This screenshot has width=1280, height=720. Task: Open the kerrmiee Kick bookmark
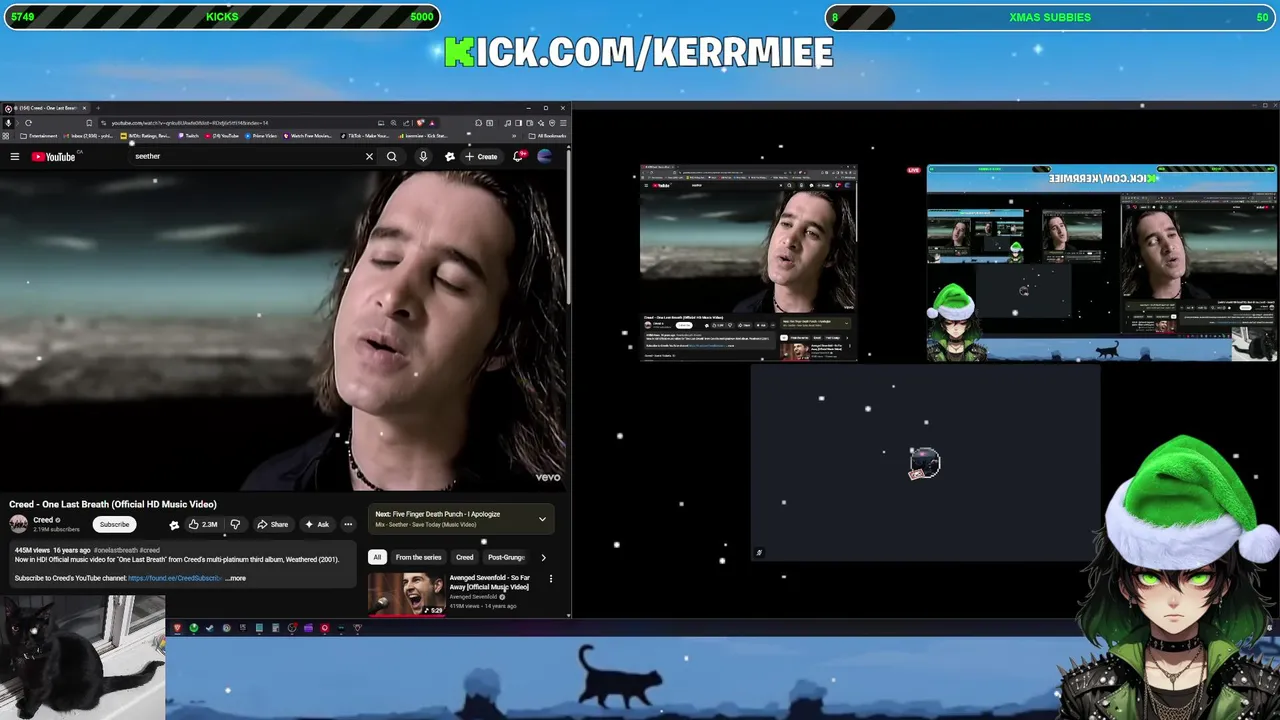(422, 136)
